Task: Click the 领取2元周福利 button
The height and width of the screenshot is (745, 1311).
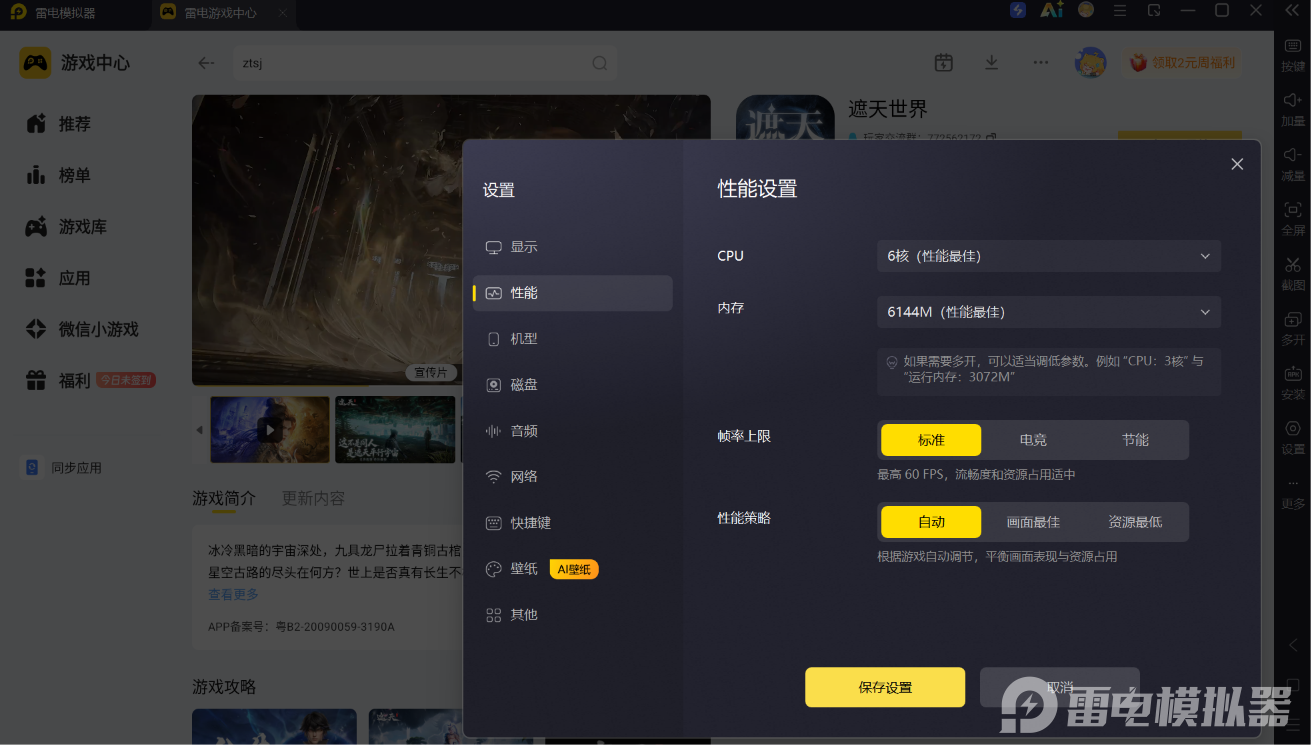Action: click(1183, 63)
